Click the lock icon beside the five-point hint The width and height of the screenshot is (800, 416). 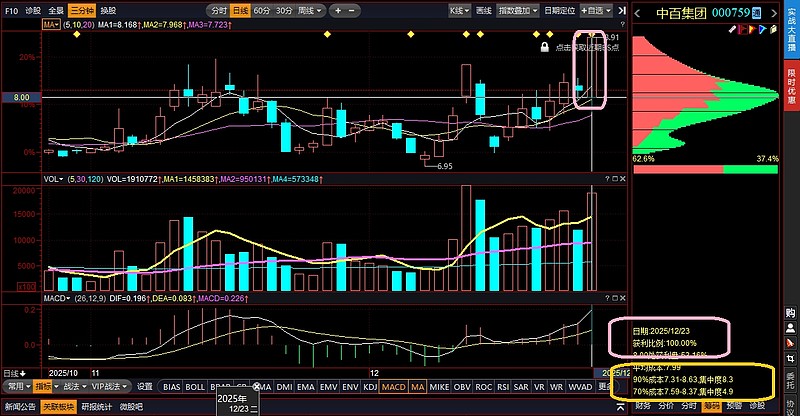[x=545, y=46]
